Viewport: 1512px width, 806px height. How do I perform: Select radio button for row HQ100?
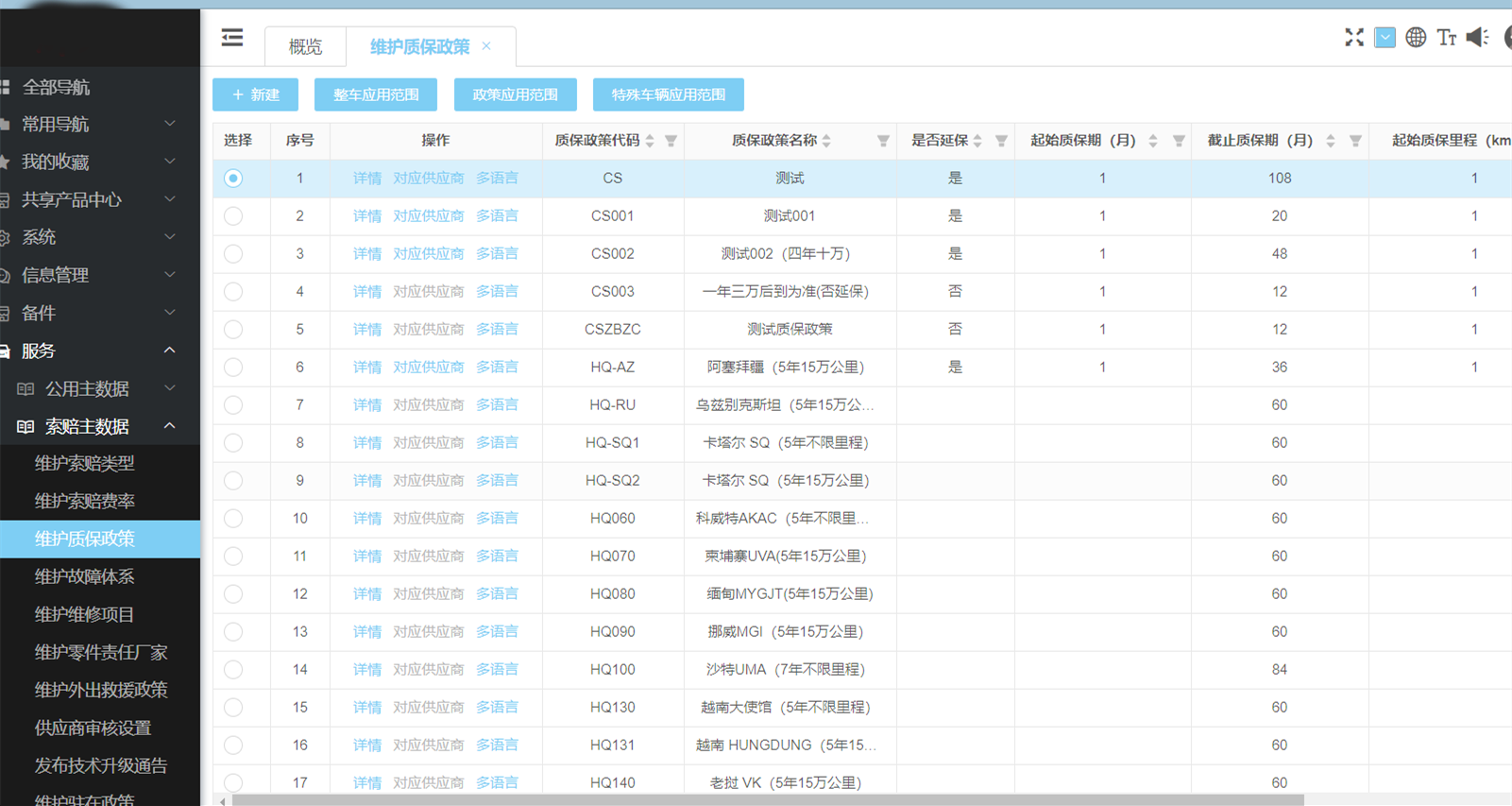233,669
